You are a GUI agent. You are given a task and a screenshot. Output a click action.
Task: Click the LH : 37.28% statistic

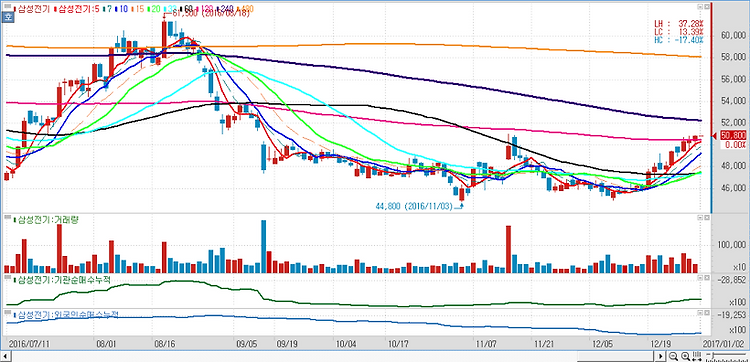click(x=679, y=23)
